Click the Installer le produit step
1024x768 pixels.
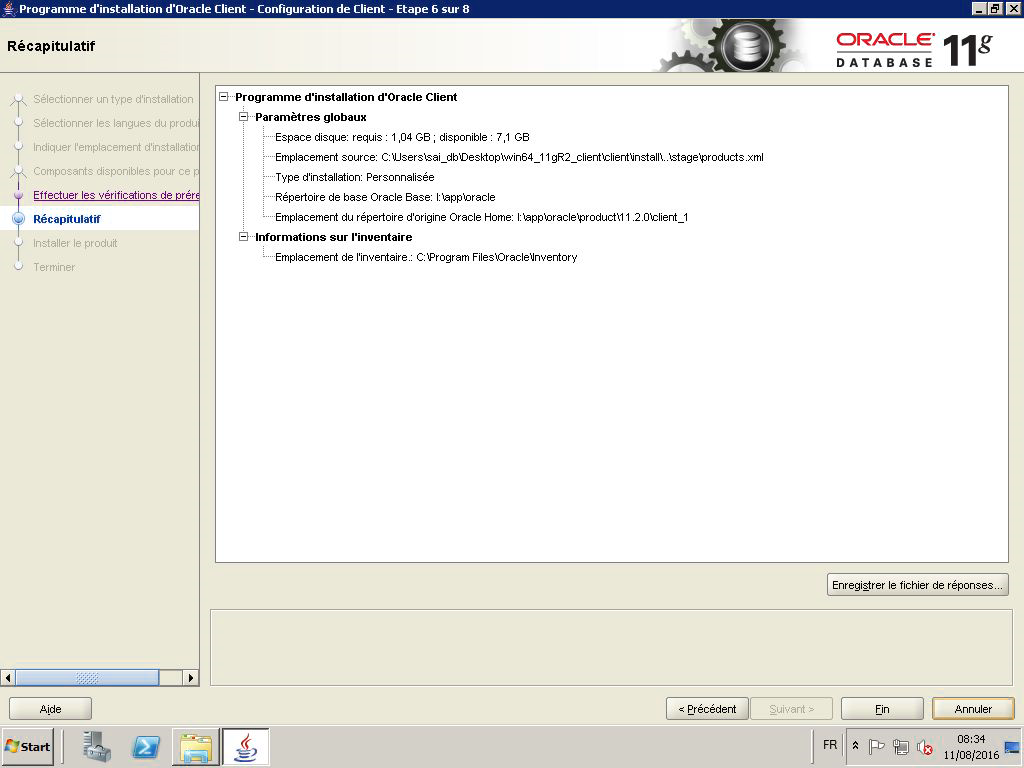coord(75,243)
